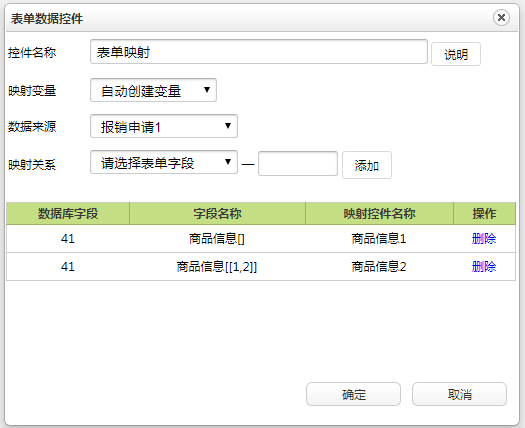Select the 商品信息[] field name cell
Image resolution: width=525 pixels, height=428 pixels.
217,239
